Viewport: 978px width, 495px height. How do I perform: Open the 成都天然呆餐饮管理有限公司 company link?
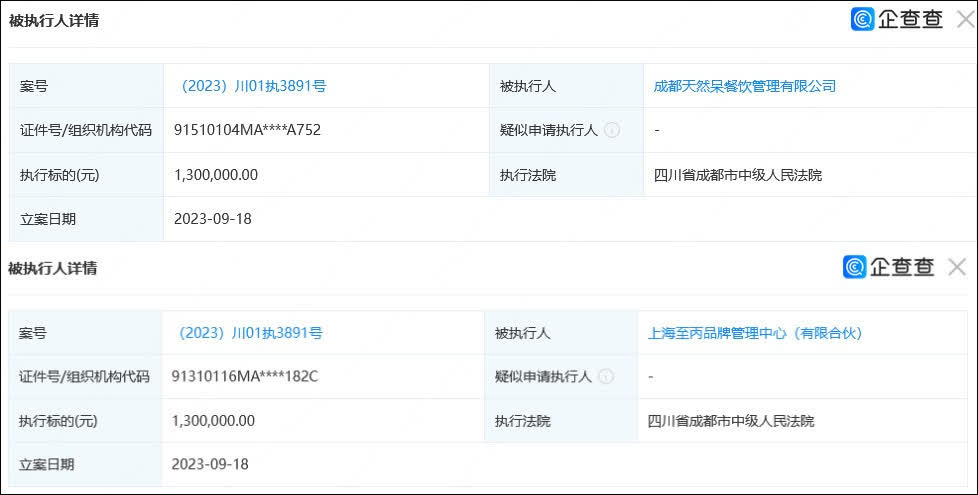click(x=744, y=86)
